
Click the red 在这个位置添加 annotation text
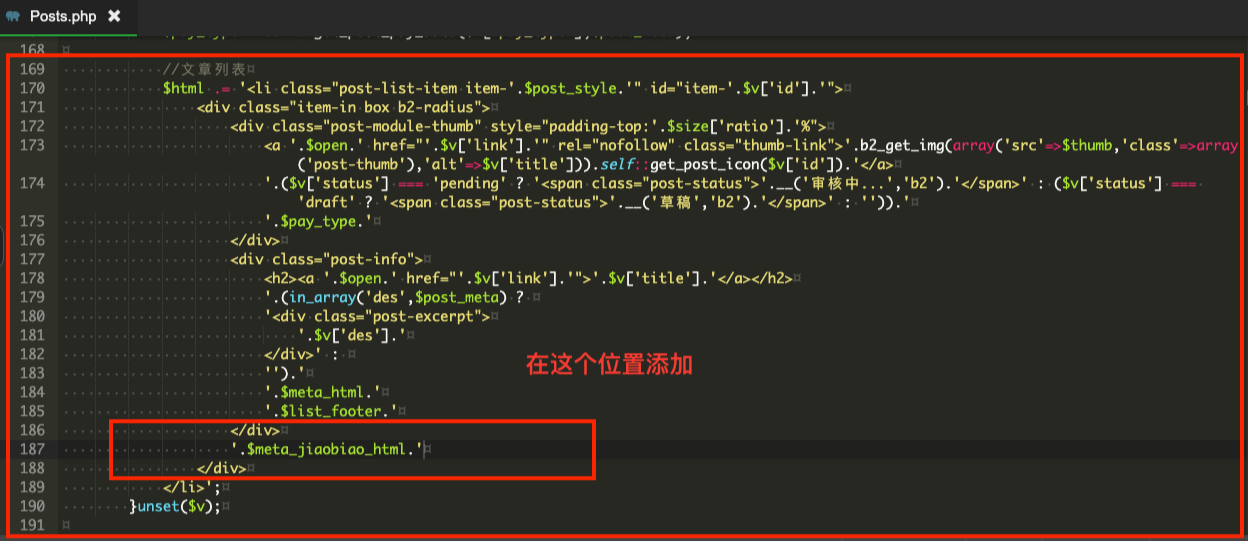point(610,365)
